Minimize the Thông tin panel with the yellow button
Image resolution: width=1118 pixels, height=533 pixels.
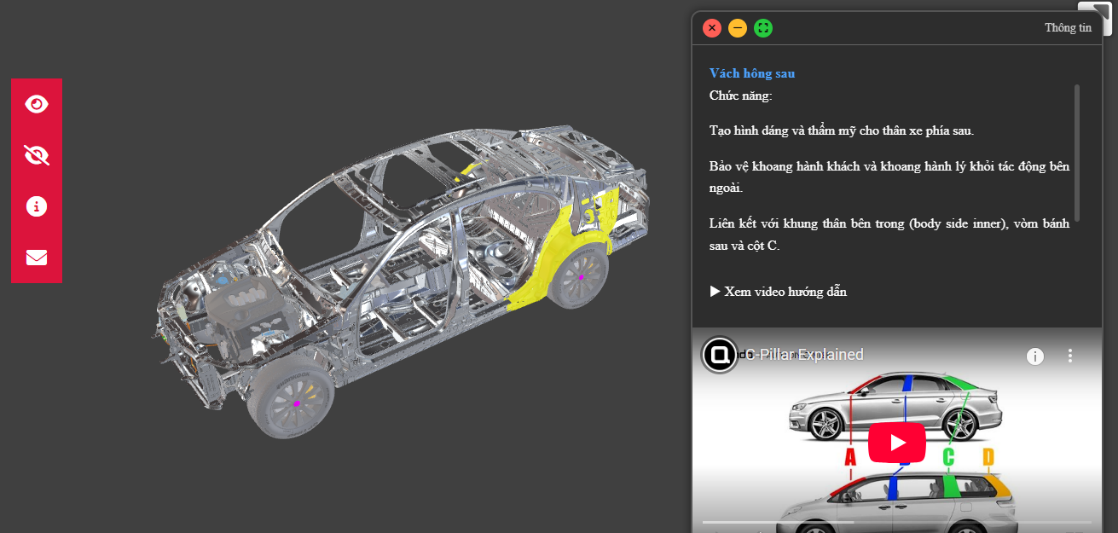point(737,29)
